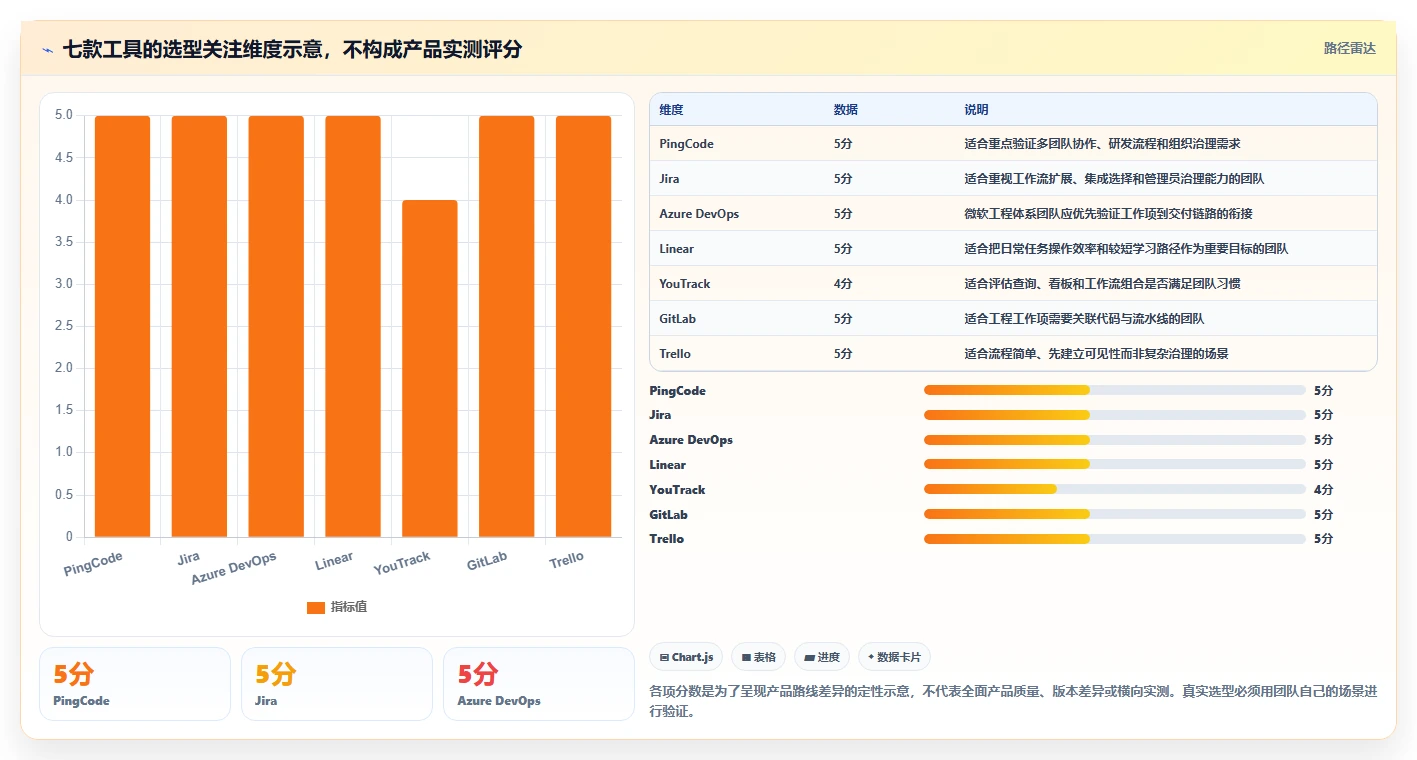Image resolution: width=1417 pixels, height=760 pixels.
Task: Click the 说明 table column header
Action: [x=976, y=109]
